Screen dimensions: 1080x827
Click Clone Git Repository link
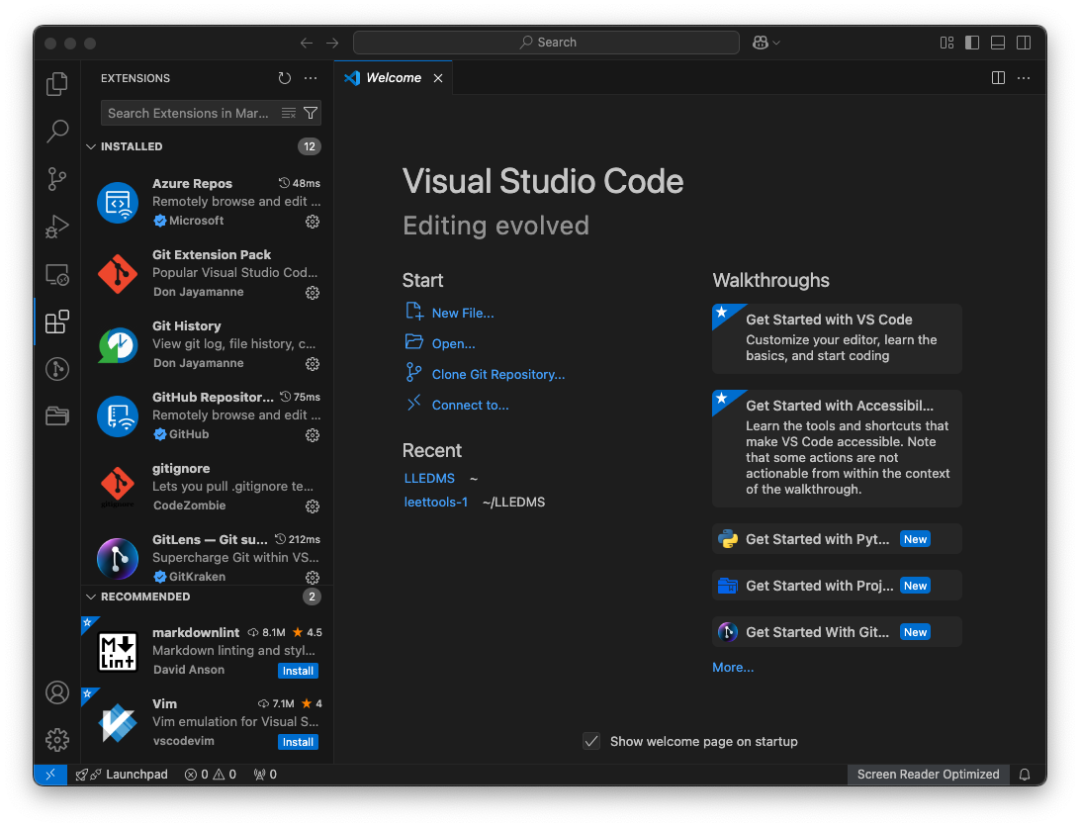click(x=498, y=375)
